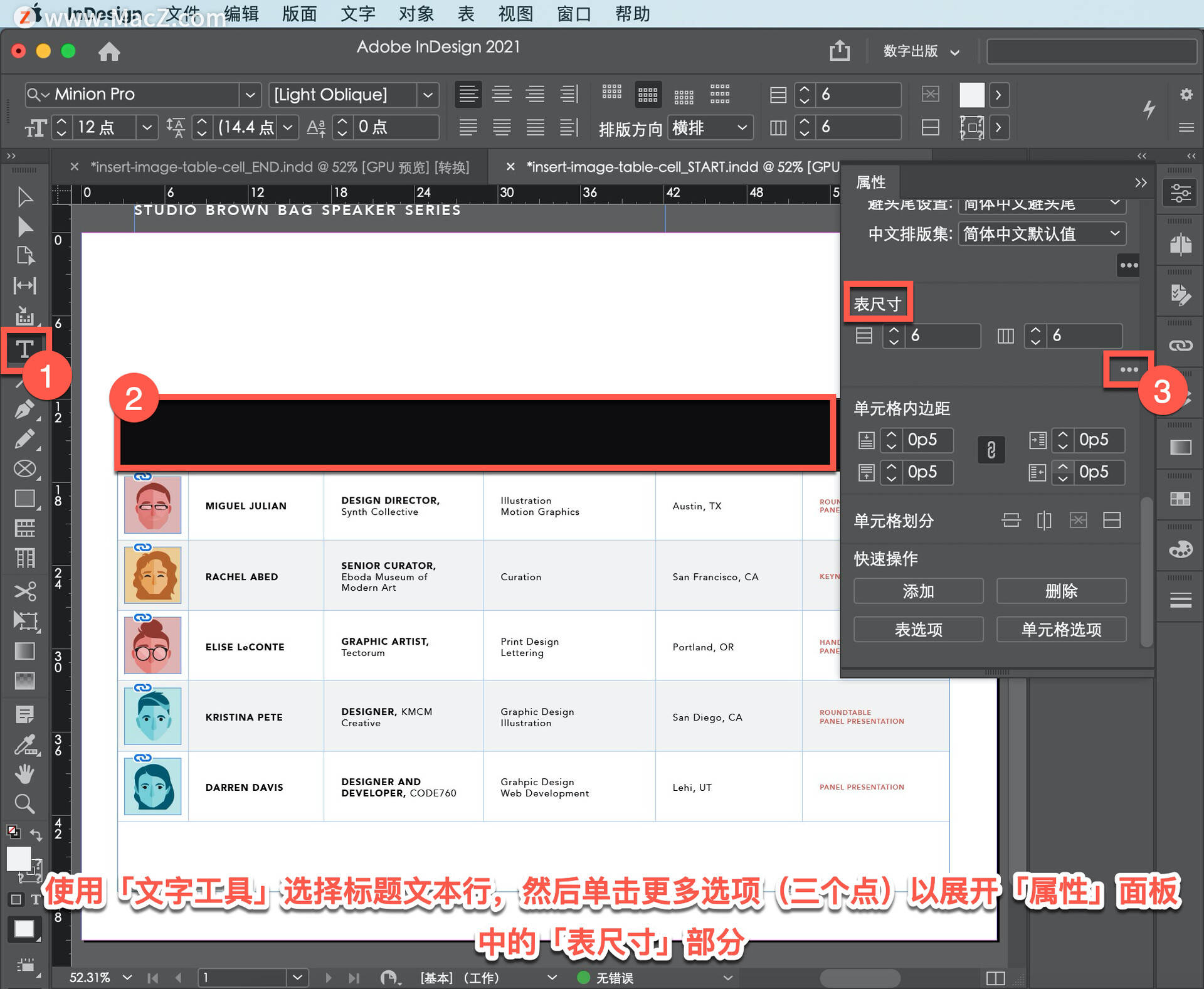This screenshot has height=989, width=1204.
Task: Click the 表选项 button in panel
Action: pyautogui.click(x=922, y=628)
